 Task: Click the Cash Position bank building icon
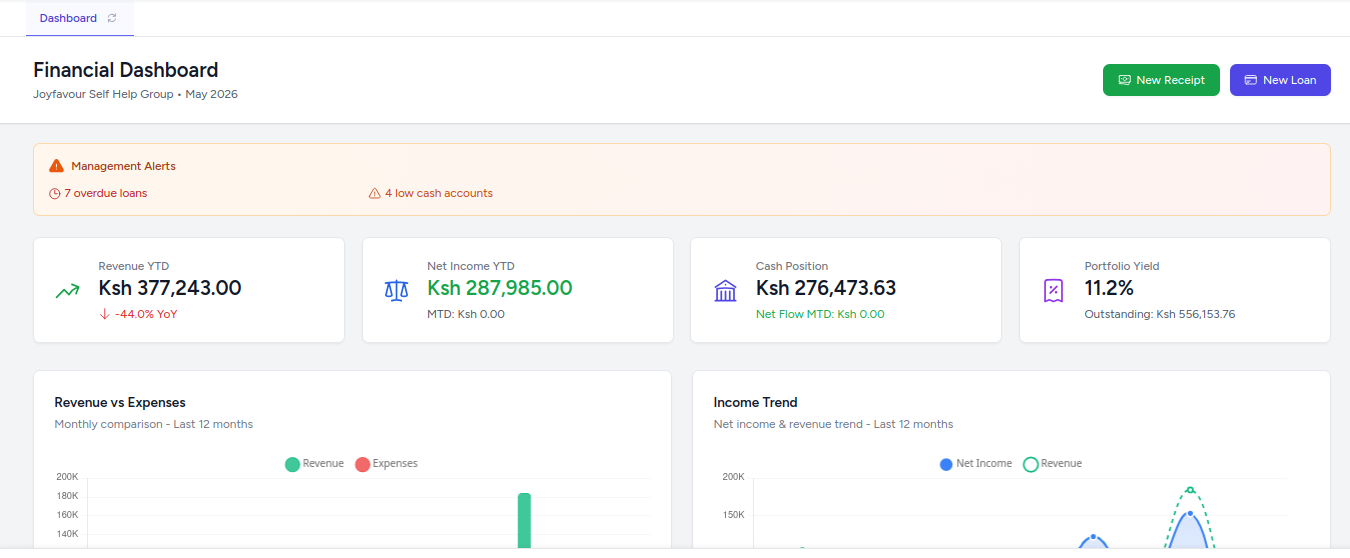click(x=725, y=291)
